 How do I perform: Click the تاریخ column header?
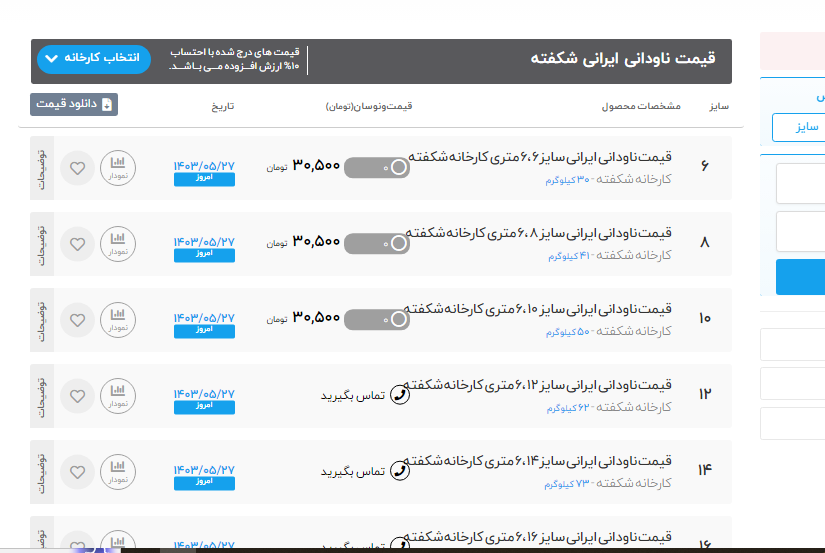click(222, 105)
